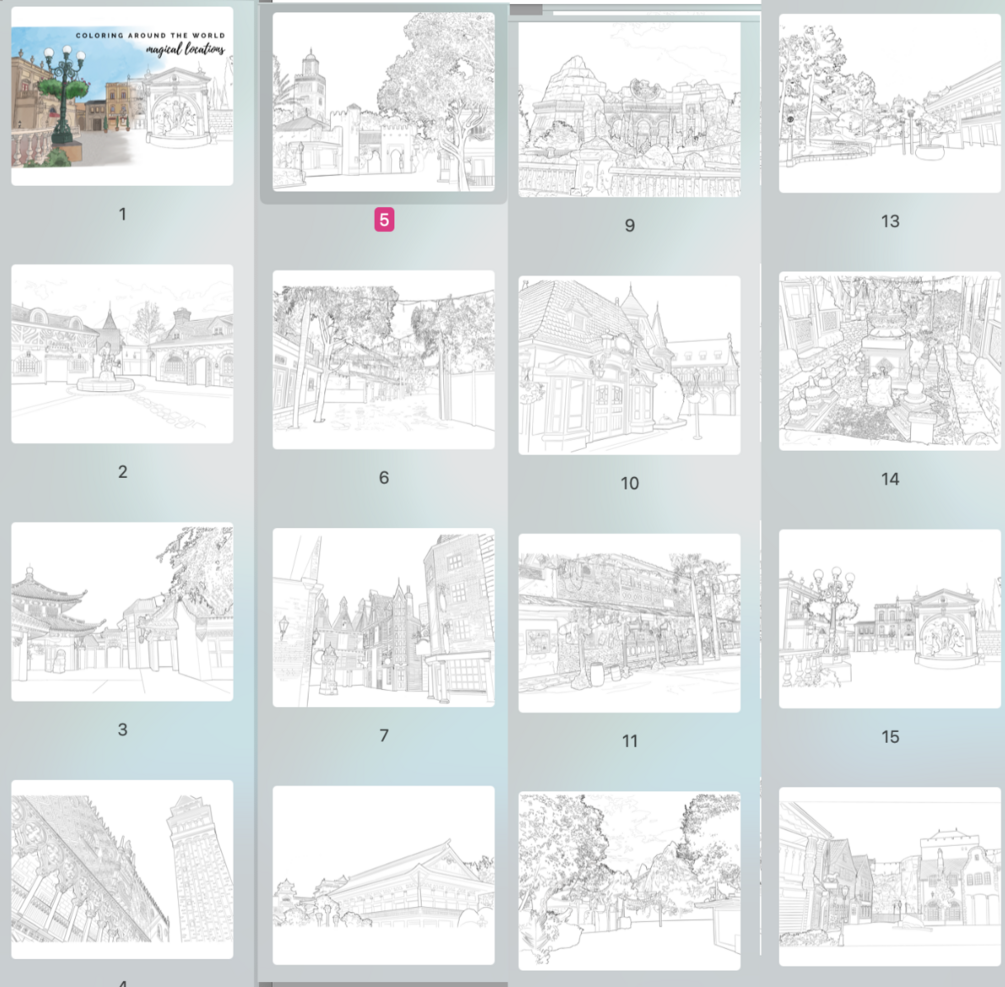
Task: Select the wooded path thumbnail below page 11
Action: (x=629, y=881)
